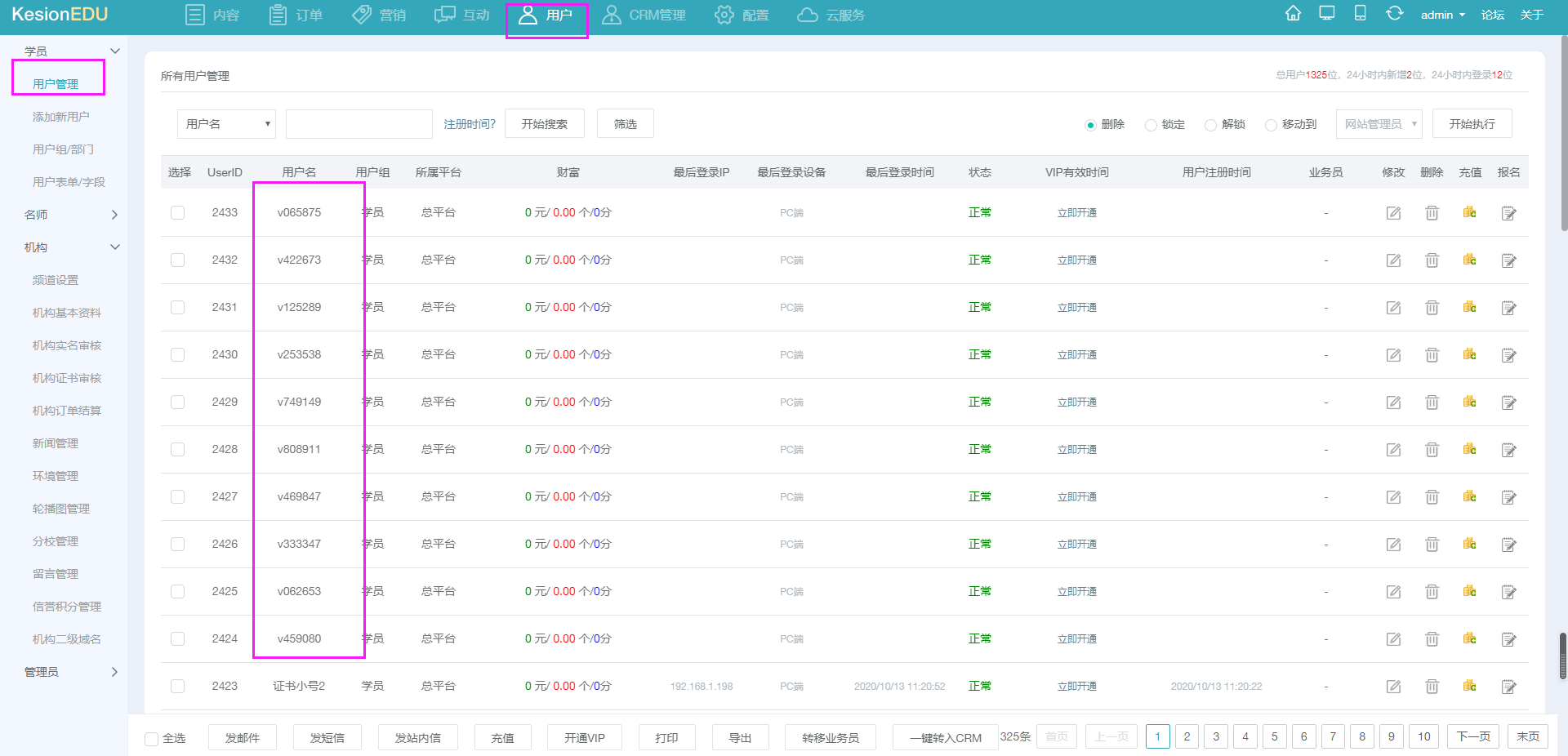Click edit icon for user 2433
Screen dimensions: 1568x756
point(1393,213)
